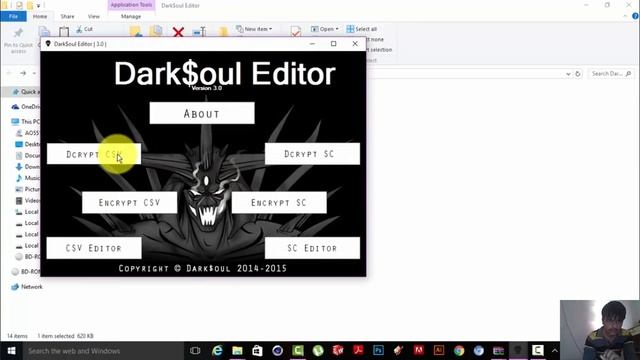Screen dimensions: 640x360
Task: Switch to the Home ribbon tab
Action: coord(40,16)
